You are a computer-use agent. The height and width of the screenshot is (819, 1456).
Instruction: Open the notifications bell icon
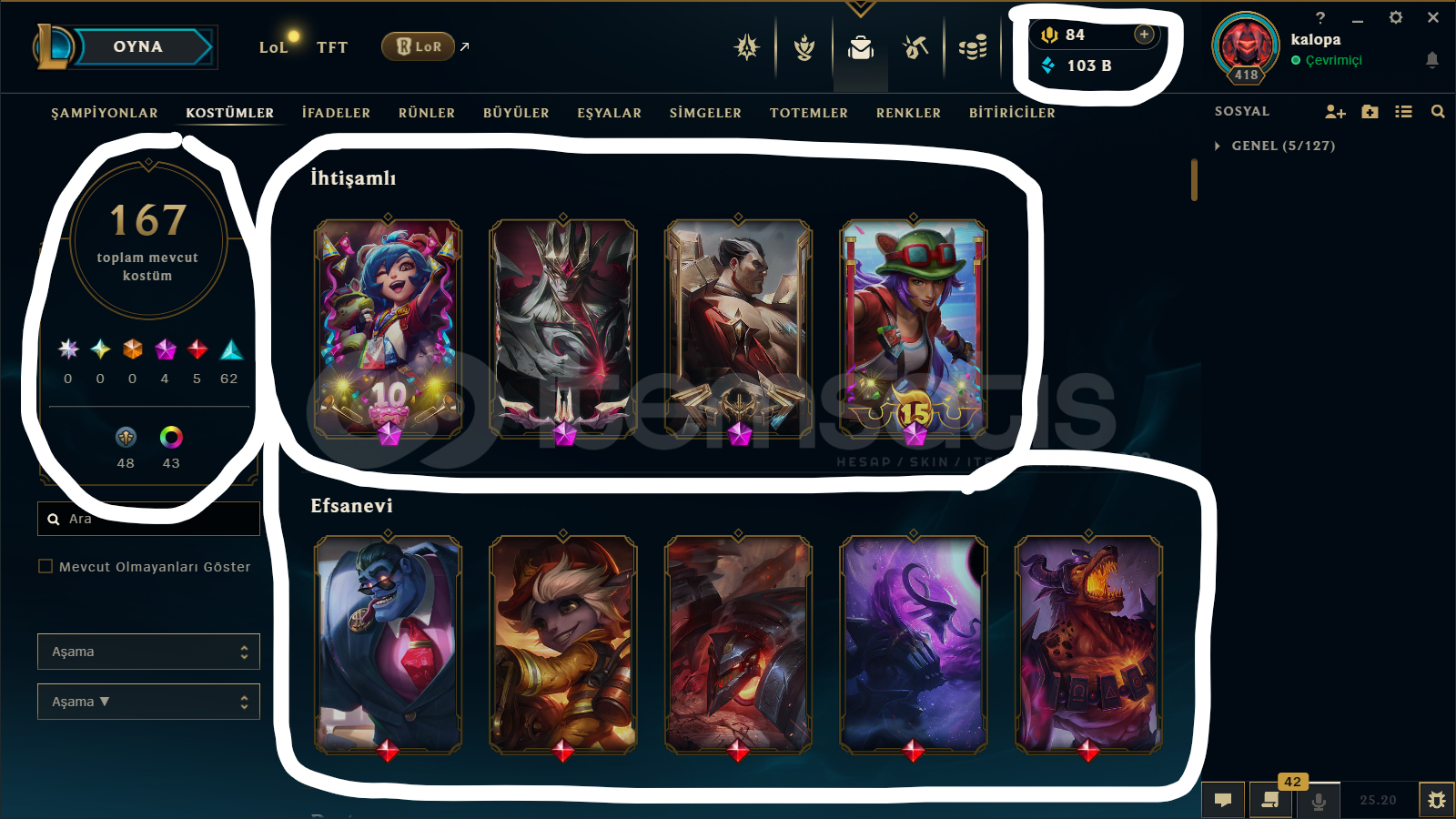[x=1431, y=60]
